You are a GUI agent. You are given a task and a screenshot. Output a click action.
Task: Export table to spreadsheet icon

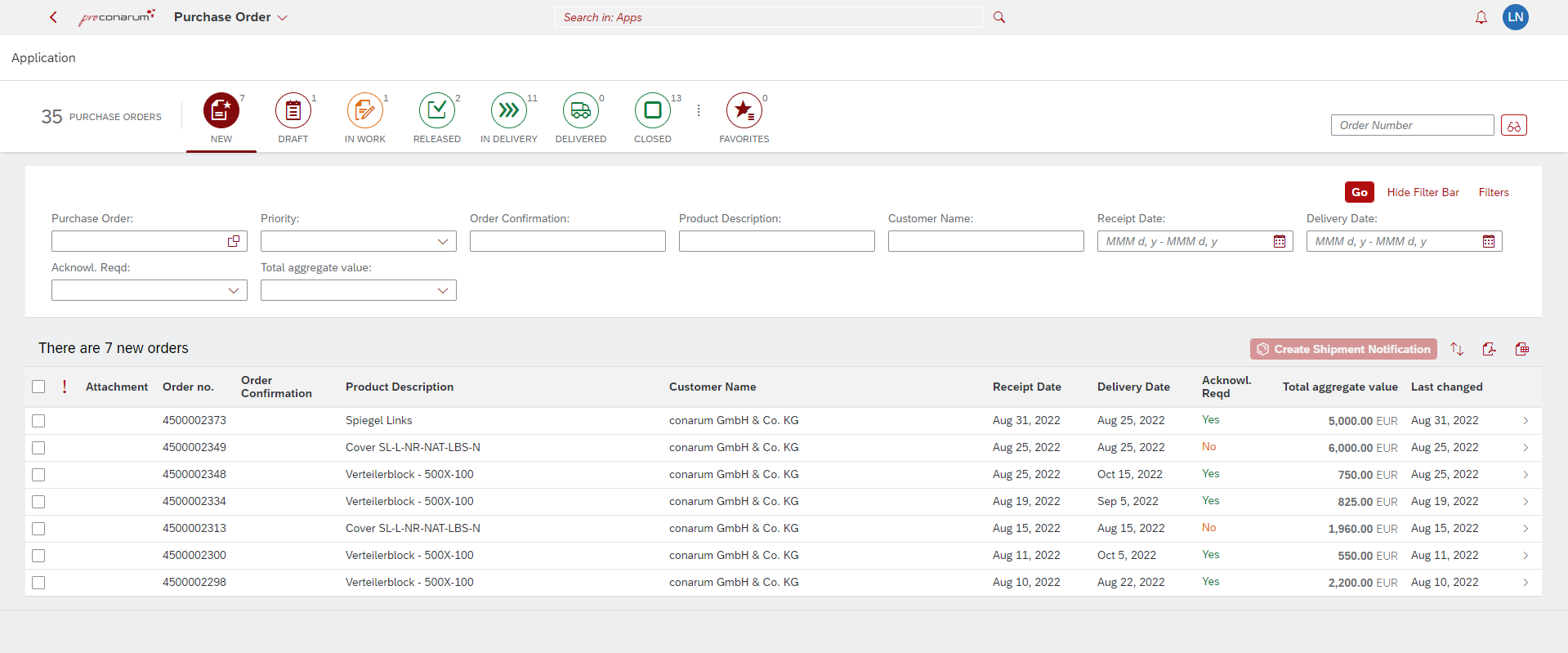coord(1521,349)
